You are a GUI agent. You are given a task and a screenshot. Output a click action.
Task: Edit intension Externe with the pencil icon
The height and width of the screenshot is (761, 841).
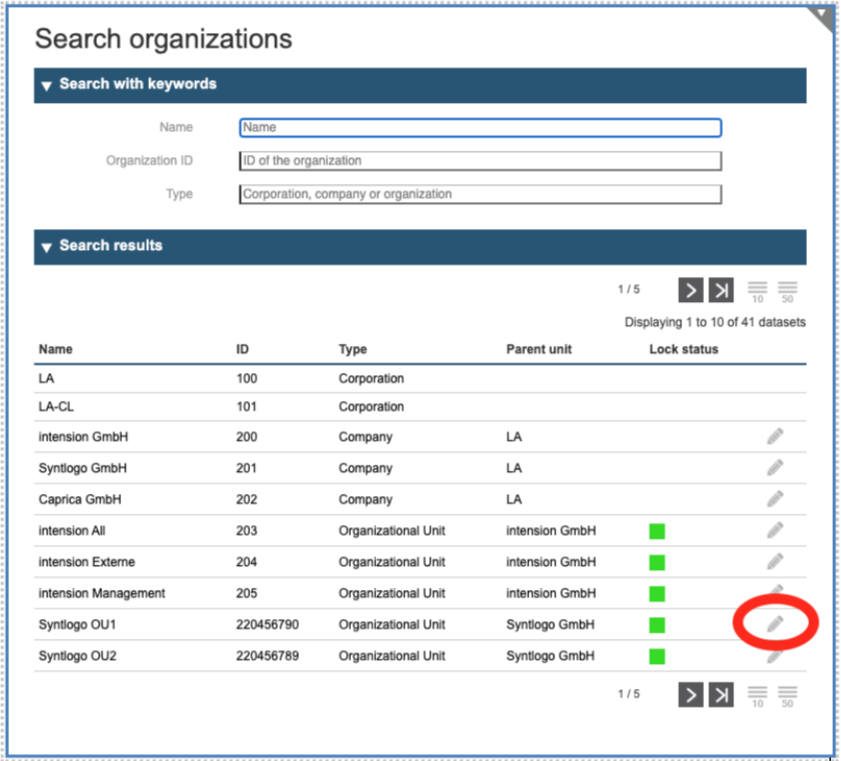[775, 561]
